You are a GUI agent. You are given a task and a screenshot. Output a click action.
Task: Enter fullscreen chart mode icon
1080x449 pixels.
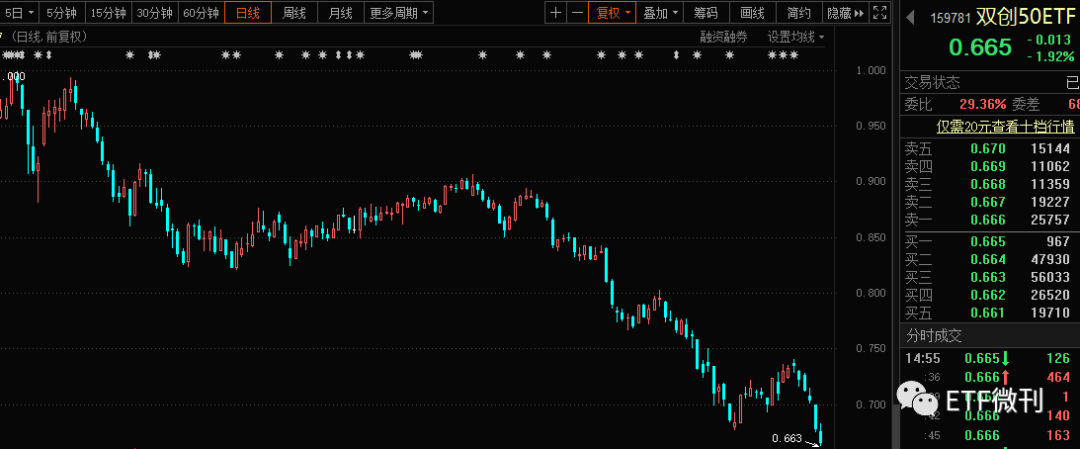click(879, 13)
